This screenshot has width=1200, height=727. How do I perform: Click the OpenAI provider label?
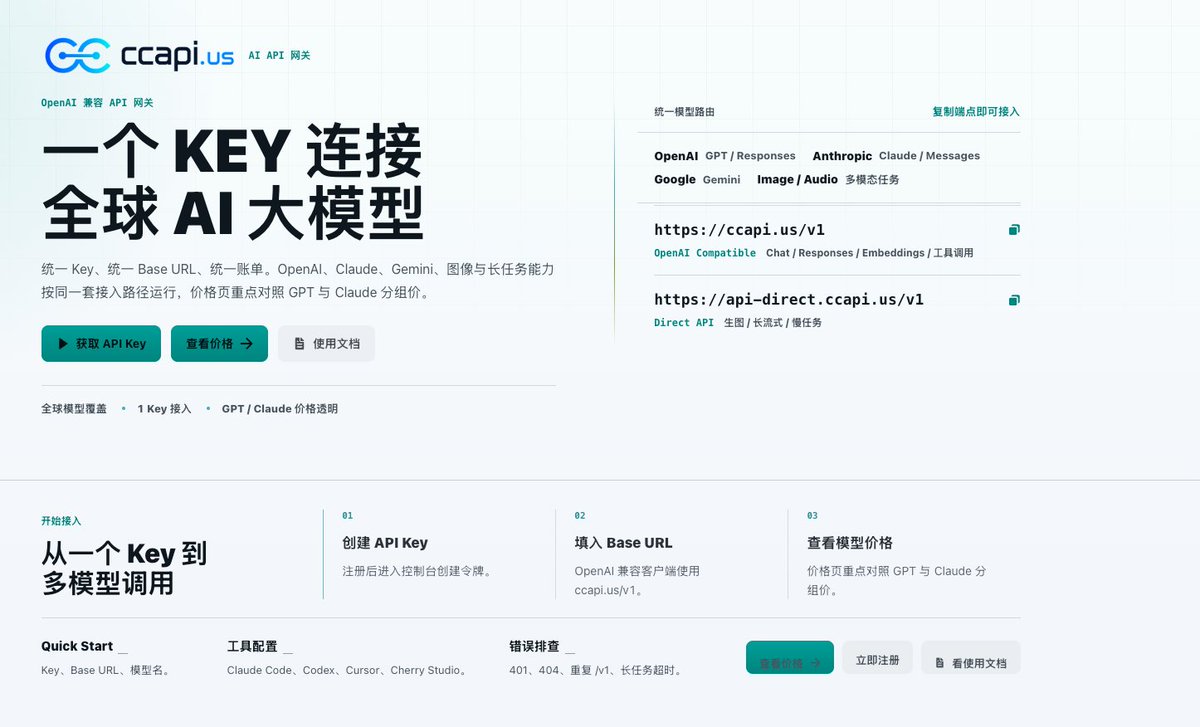[x=676, y=156]
